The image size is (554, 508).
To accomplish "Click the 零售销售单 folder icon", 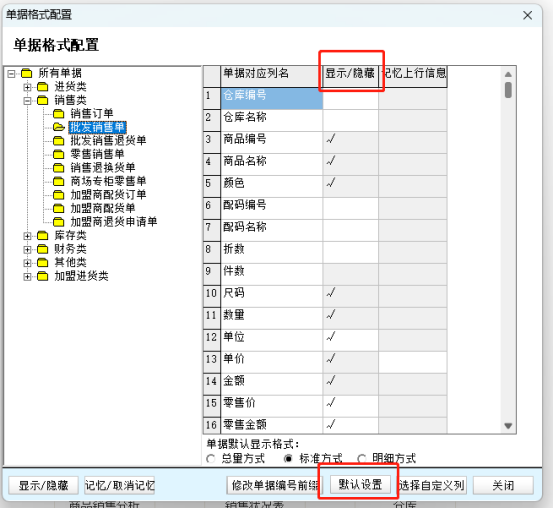I will [58, 154].
